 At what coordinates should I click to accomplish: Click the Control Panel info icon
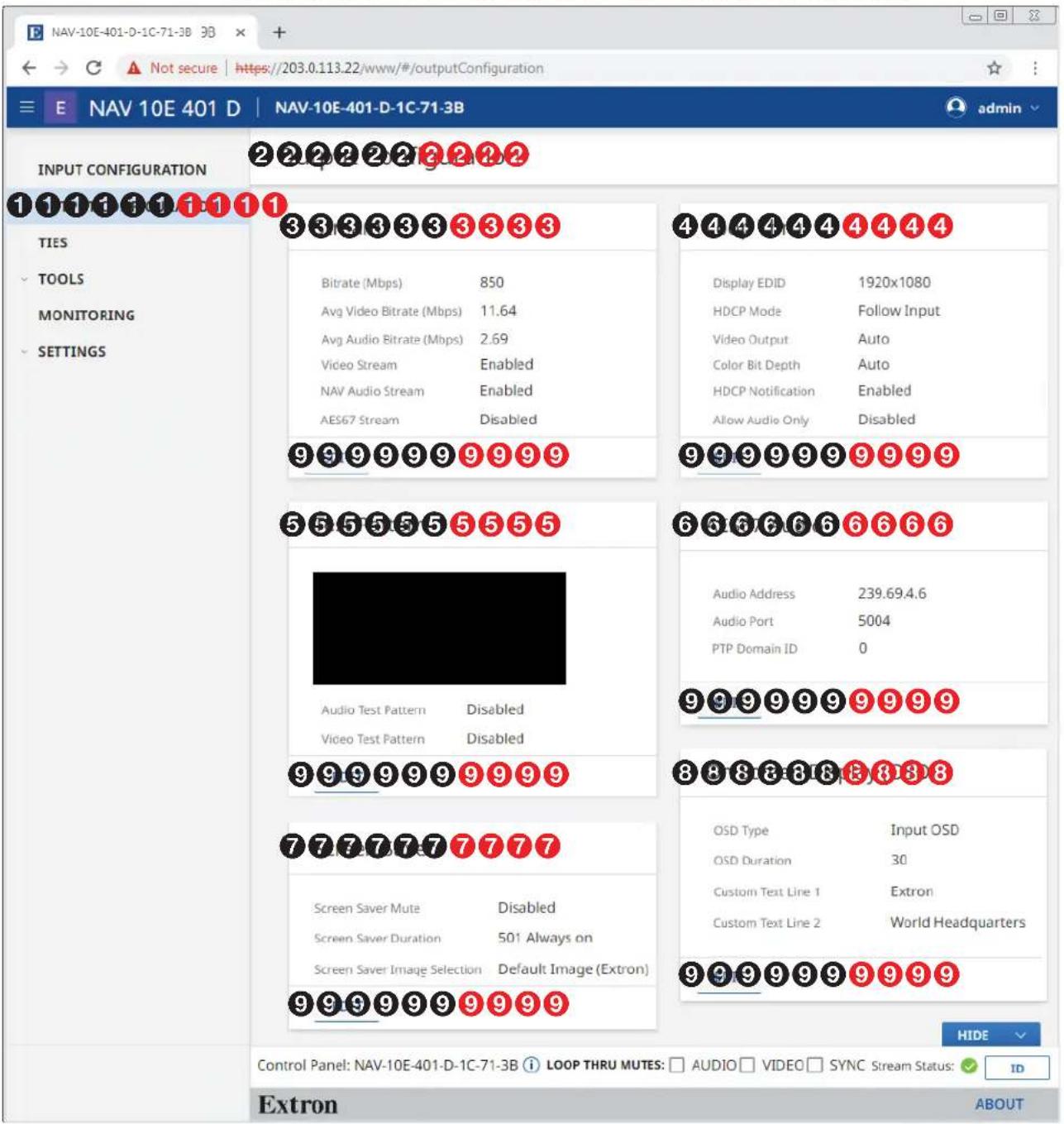click(532, 1064)
